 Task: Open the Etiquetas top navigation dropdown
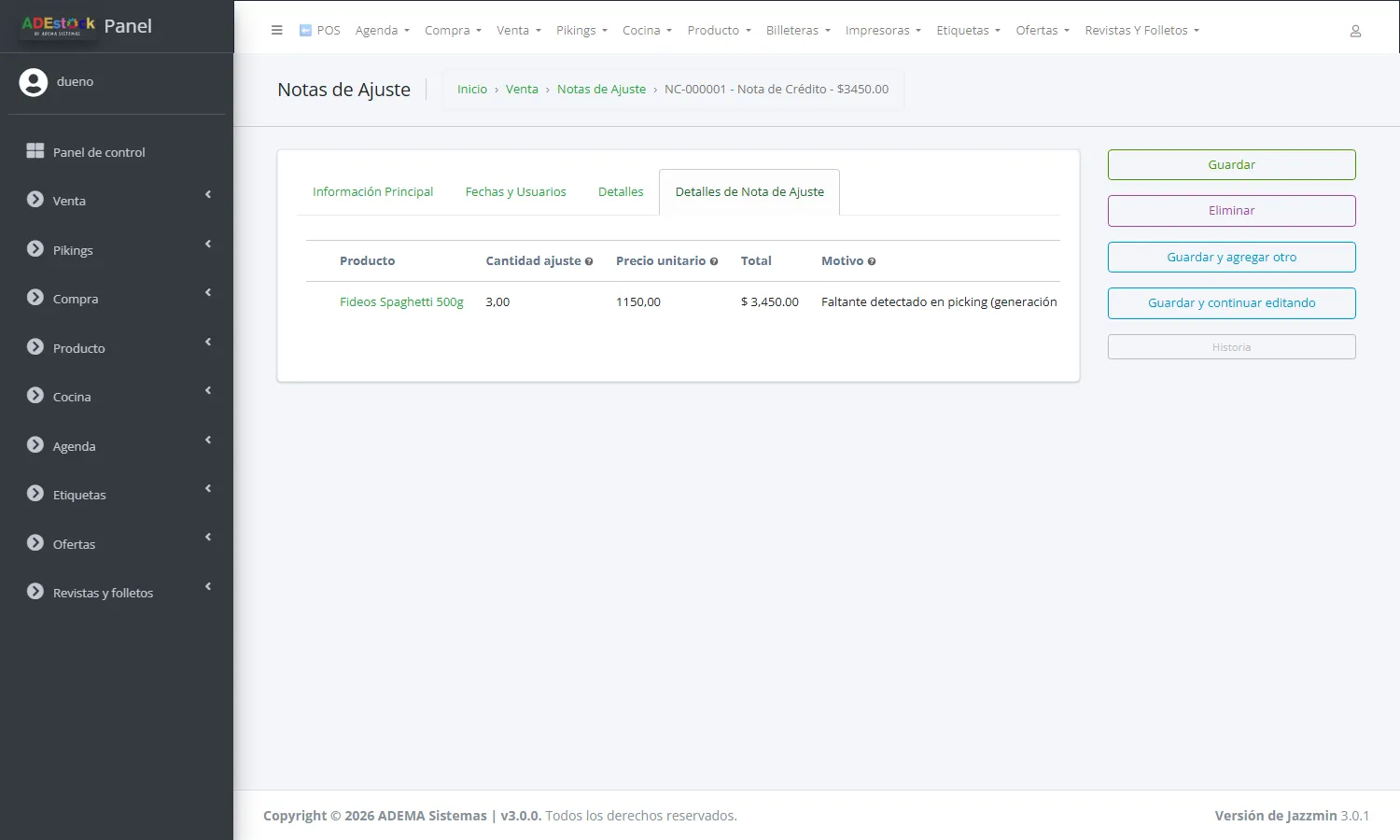[969, 31]
